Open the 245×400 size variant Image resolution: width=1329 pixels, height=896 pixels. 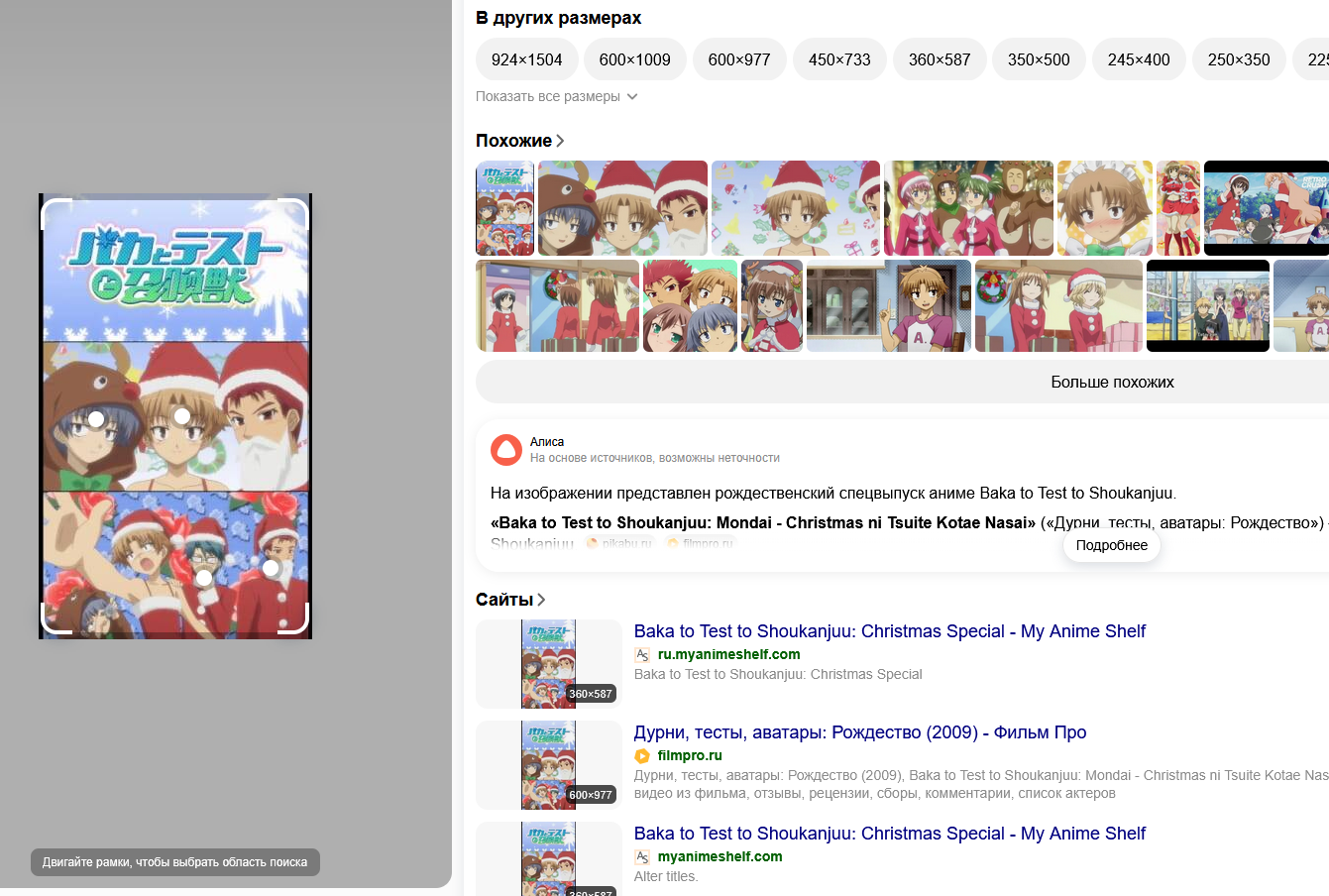pos(1139,59)
